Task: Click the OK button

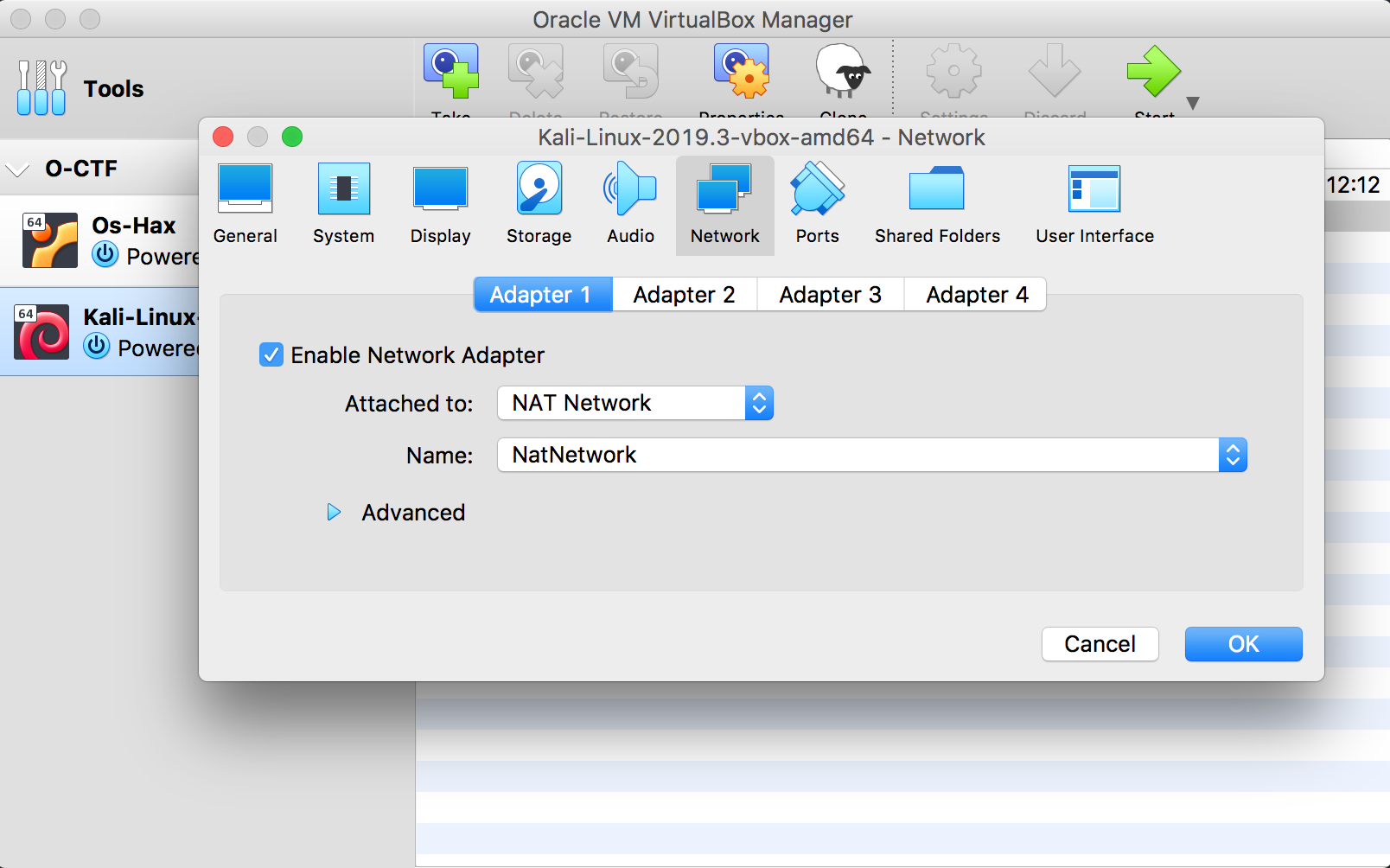Action: (x=1243, y=644)
